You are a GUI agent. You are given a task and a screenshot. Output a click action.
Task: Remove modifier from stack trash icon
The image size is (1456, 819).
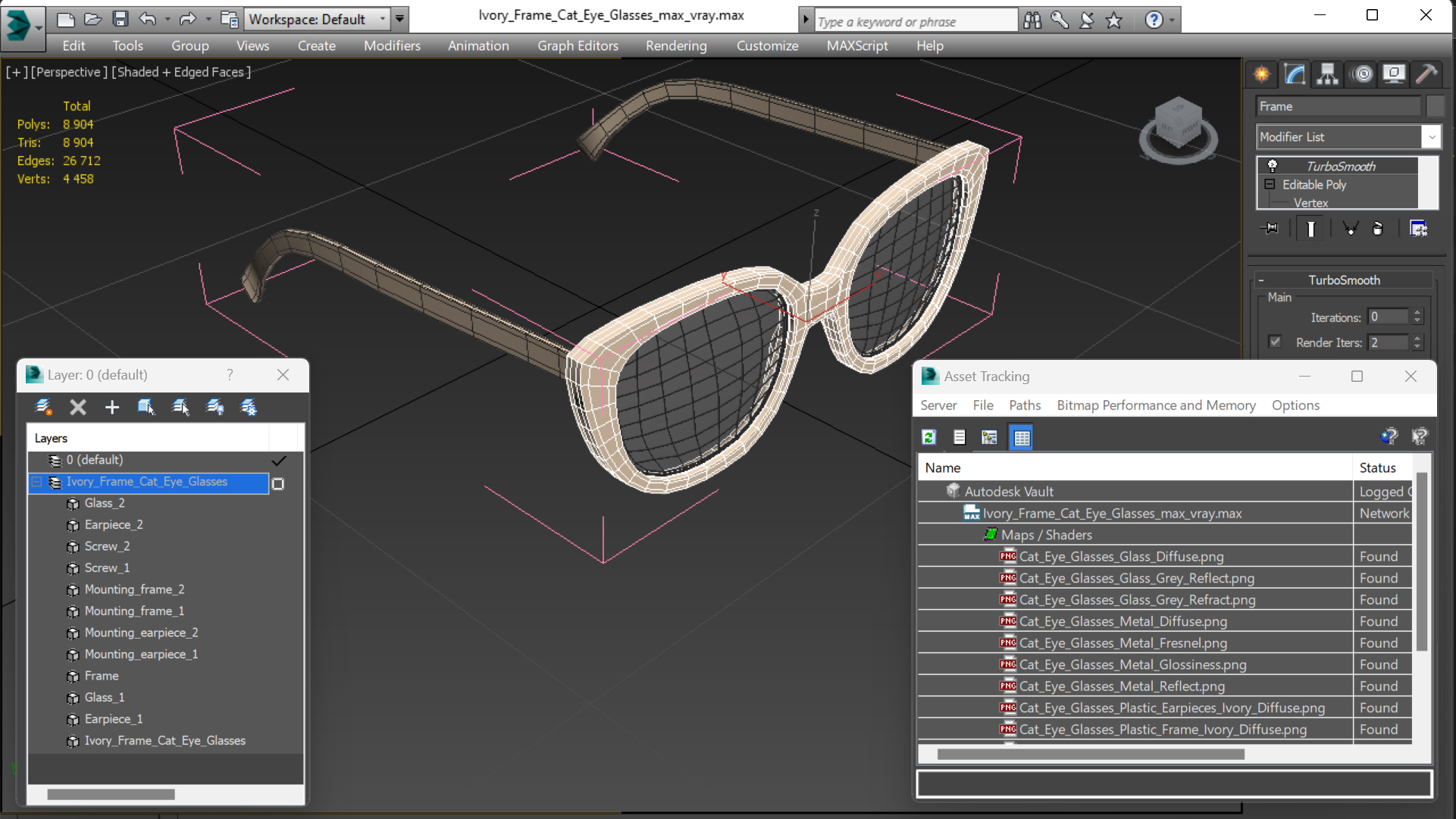pyautogui.click(x=1378, y=228)
